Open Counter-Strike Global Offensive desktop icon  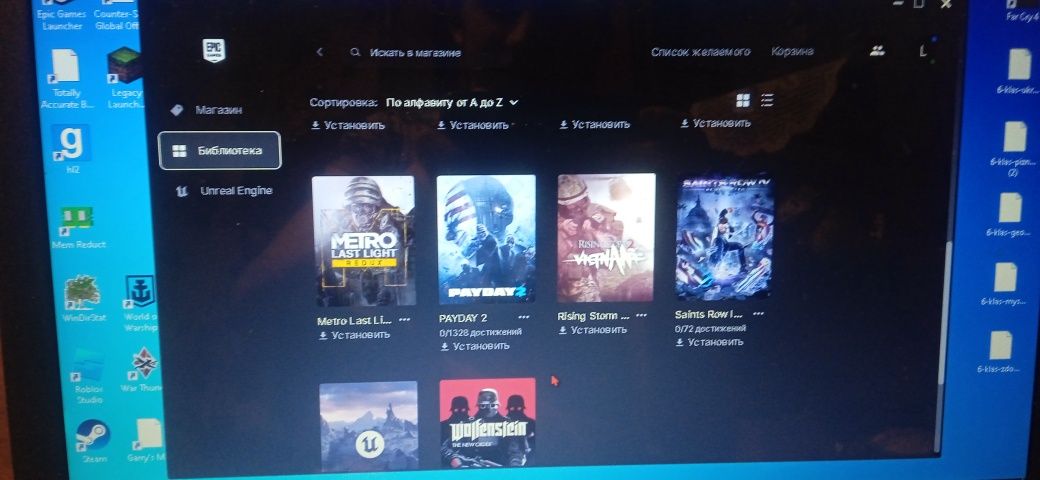116,16
